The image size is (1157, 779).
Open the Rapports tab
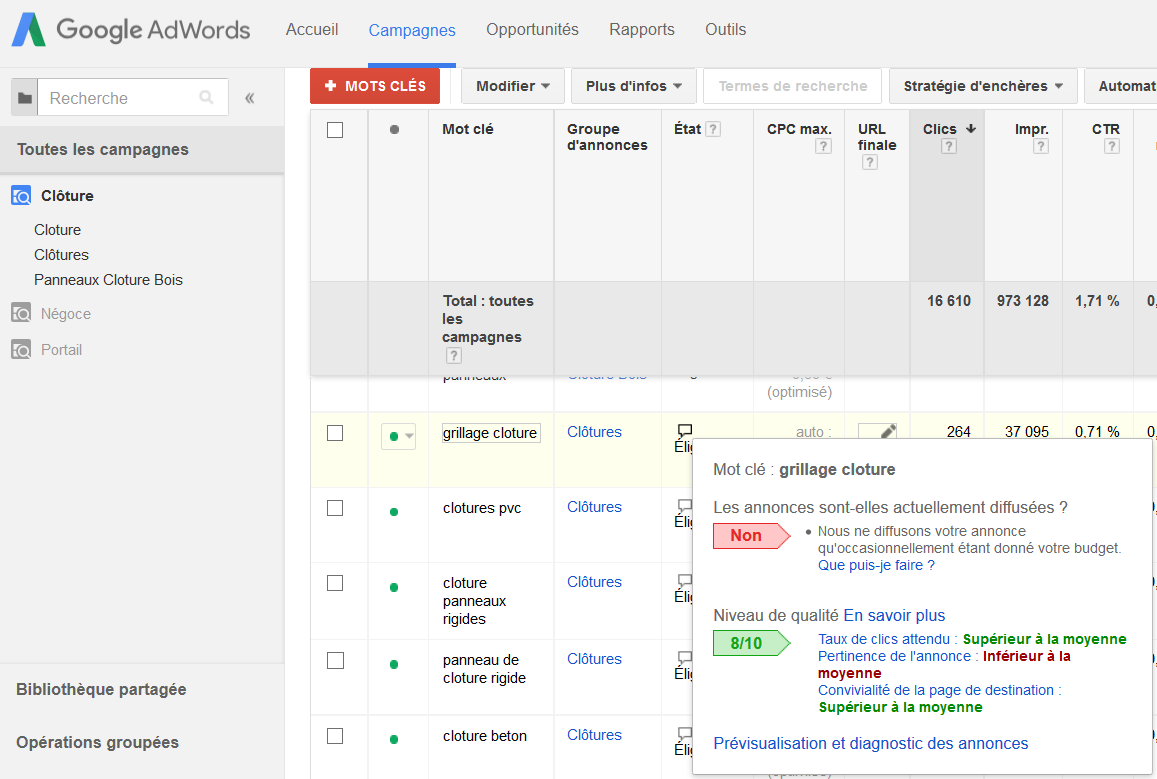click(642, 30)
